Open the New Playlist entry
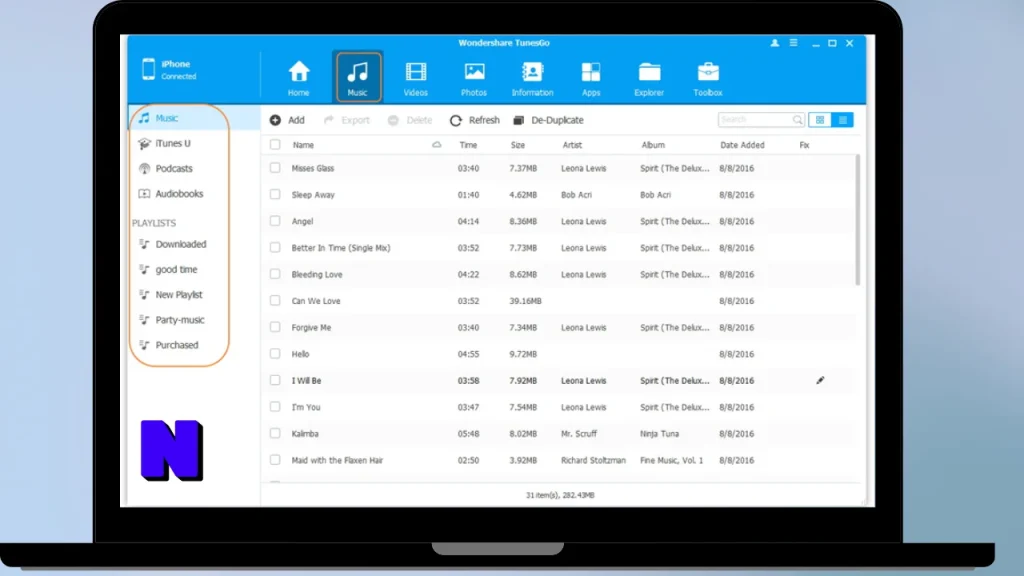 (179, 295)
